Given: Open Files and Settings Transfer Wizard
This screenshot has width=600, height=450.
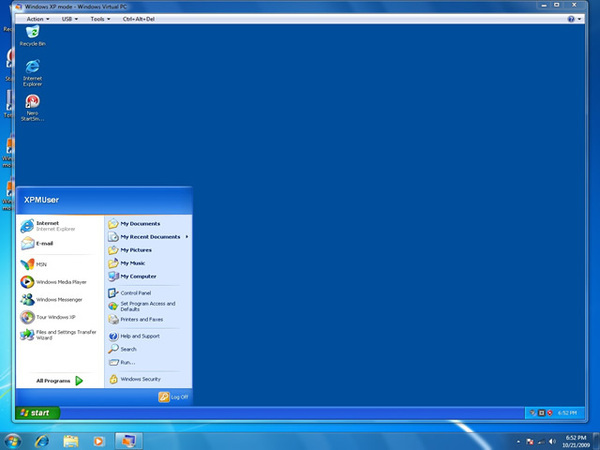Looking at the screenshot, I should pos(58,335).
